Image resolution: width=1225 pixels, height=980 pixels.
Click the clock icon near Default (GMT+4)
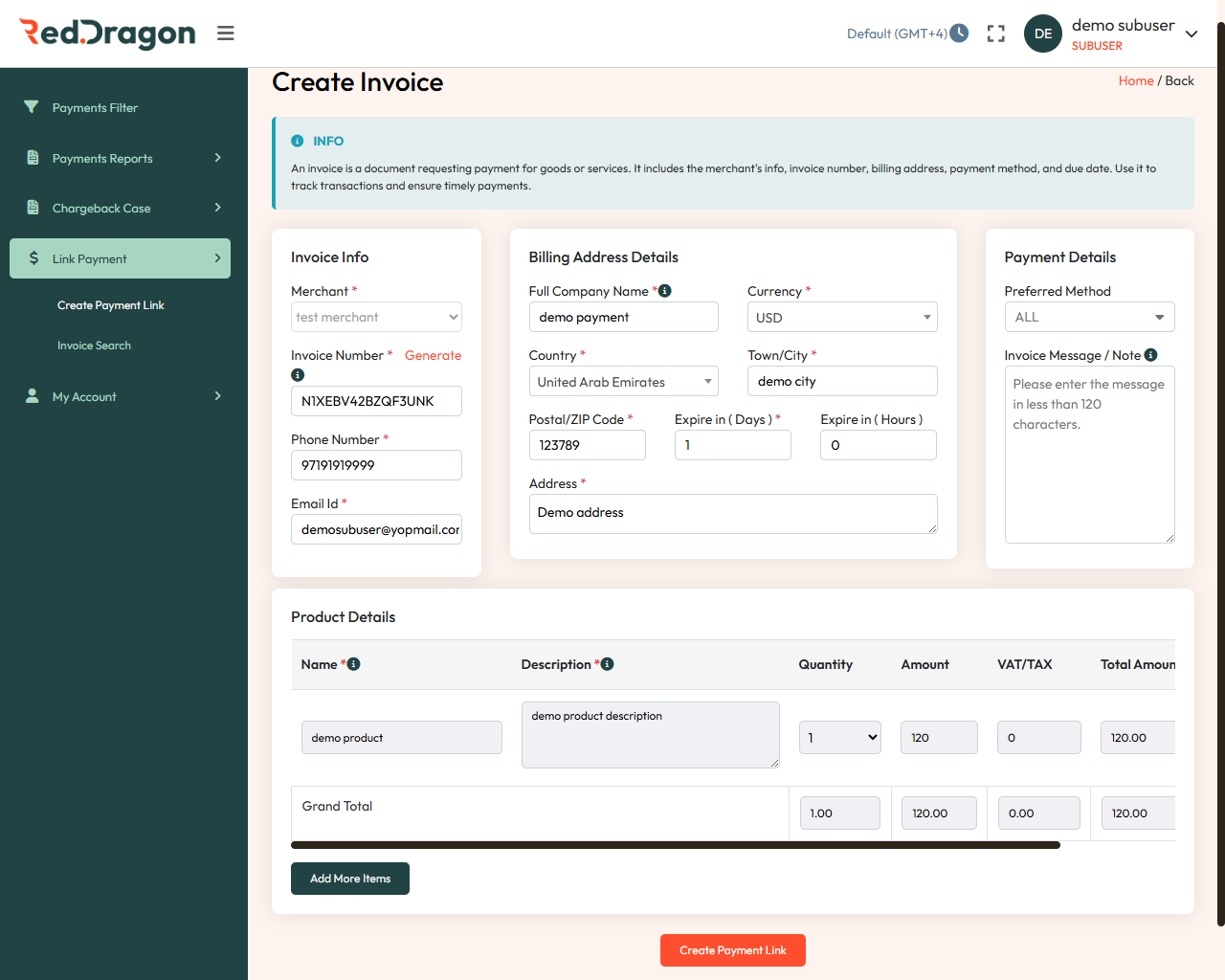(x=960, y=33)
